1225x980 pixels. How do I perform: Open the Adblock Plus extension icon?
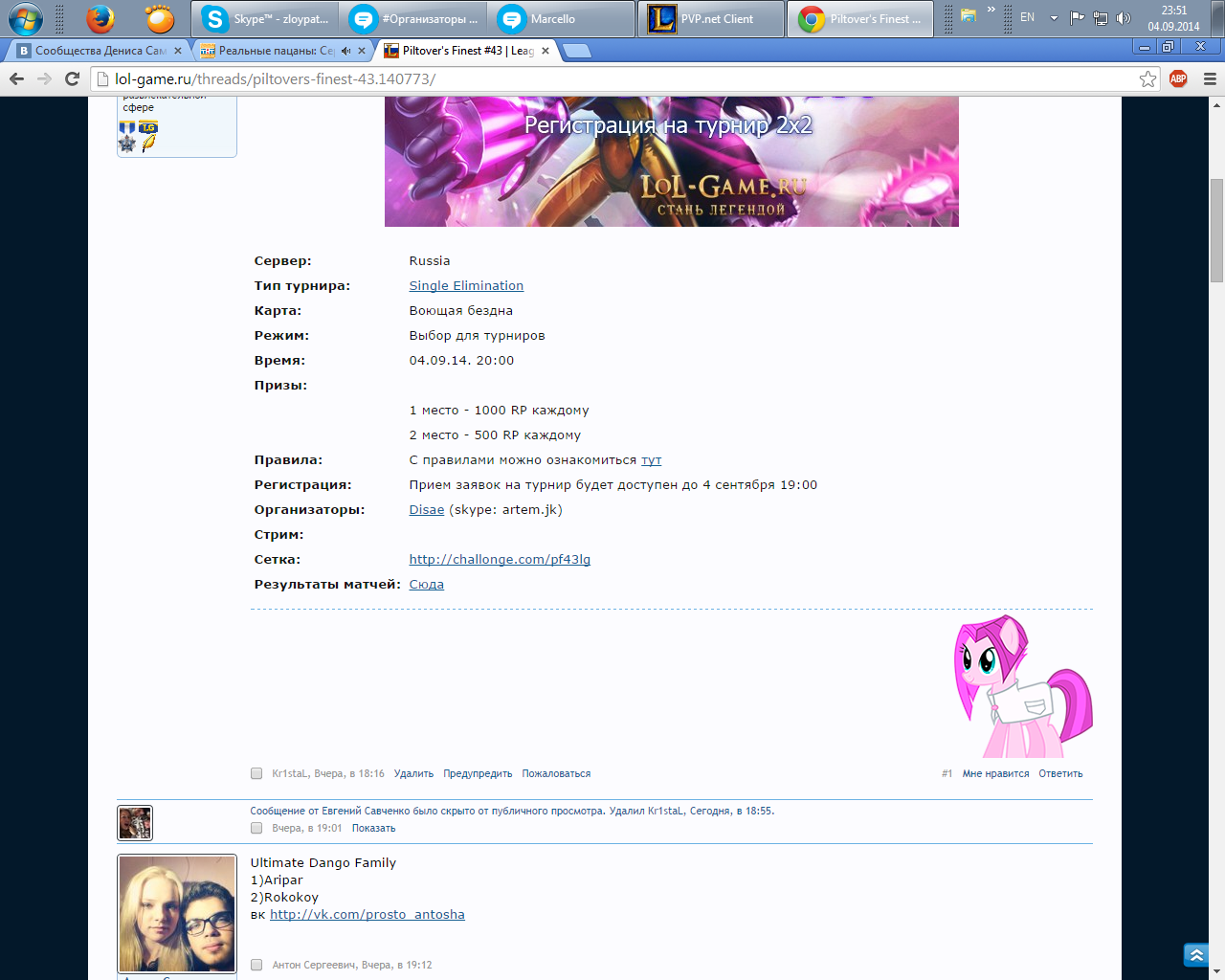[1178, 79]
